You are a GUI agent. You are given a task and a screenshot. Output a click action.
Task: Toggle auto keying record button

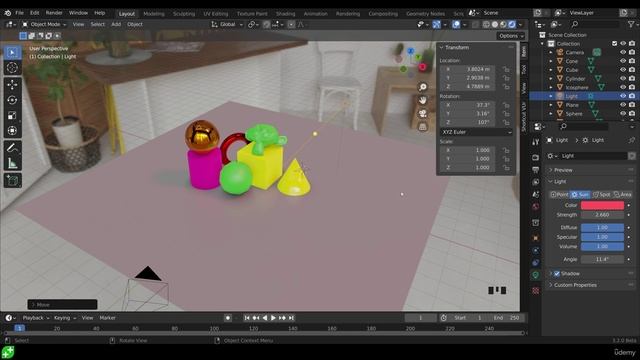coord(228,318)
